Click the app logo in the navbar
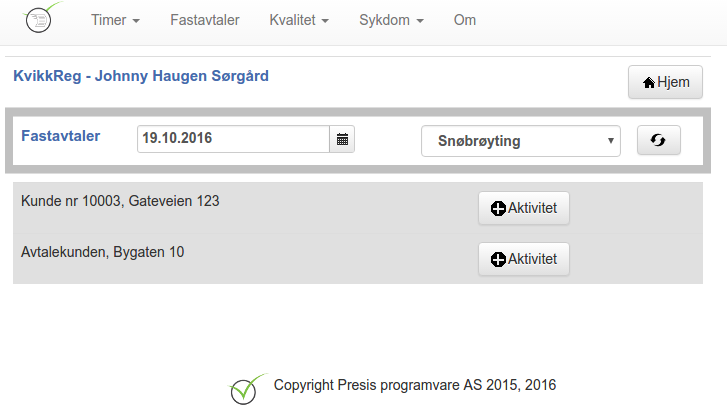This screenshot has height=411, width=727. 41,18
